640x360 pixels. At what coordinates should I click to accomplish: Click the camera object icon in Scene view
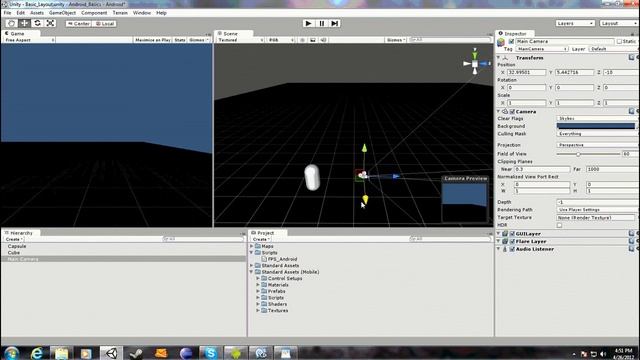[x=362, y=176]
